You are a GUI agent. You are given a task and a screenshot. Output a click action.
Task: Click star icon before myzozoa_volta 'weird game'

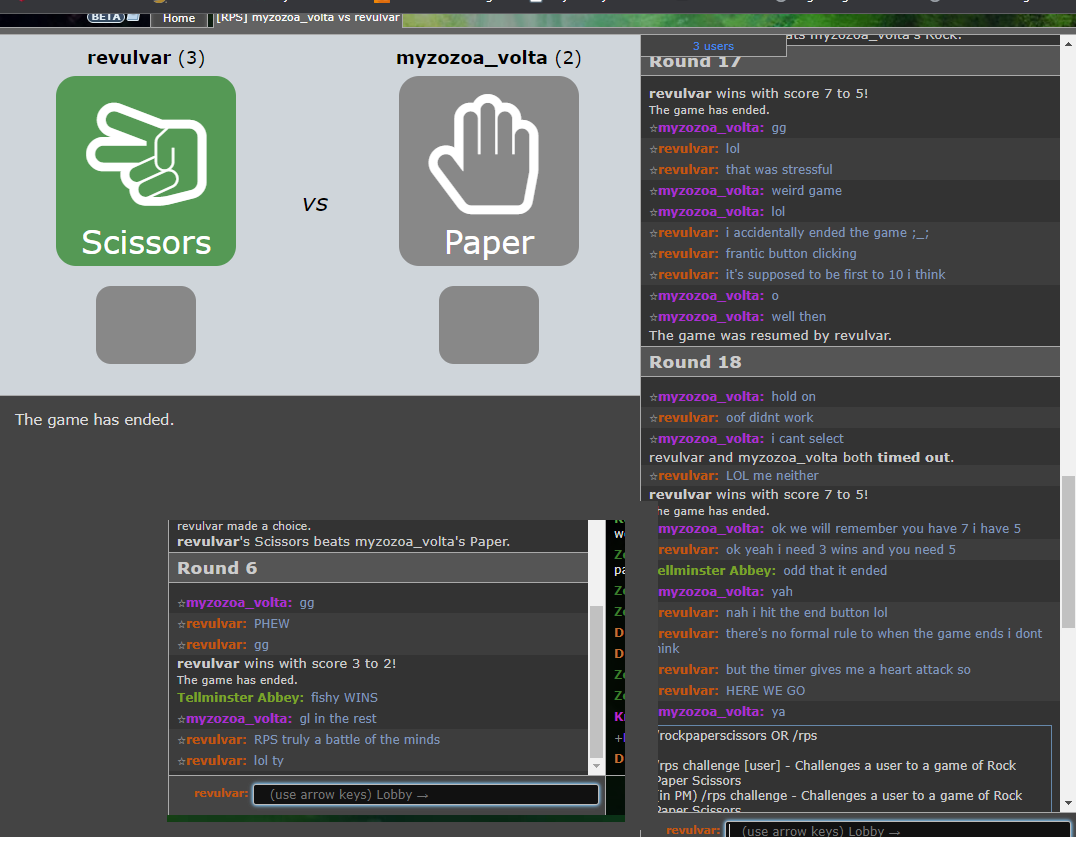[x=653, y=192]
